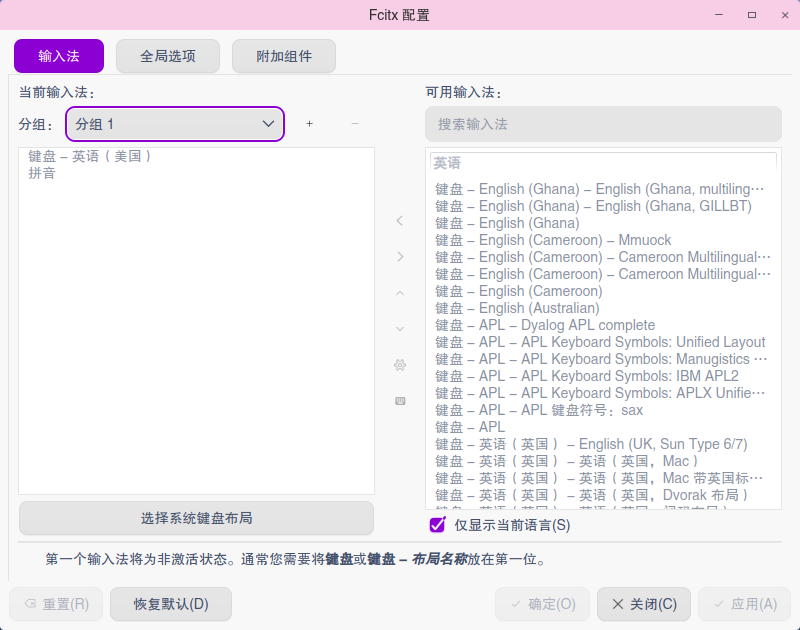The width and height of the screenshot is (800, 630).
Task: Switch to the 全局选项 tab
Action: tap(167, 56)
